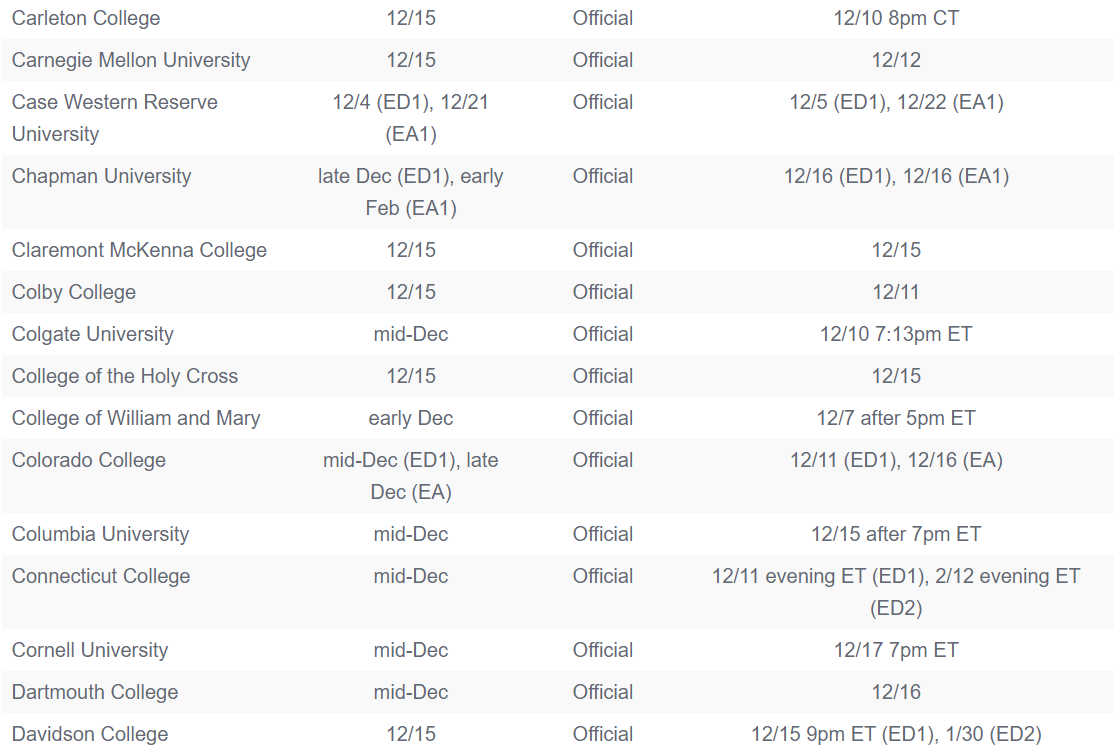Select the Colorado College school name
This screenshot has height=754, width=1116.
[89, 460]
